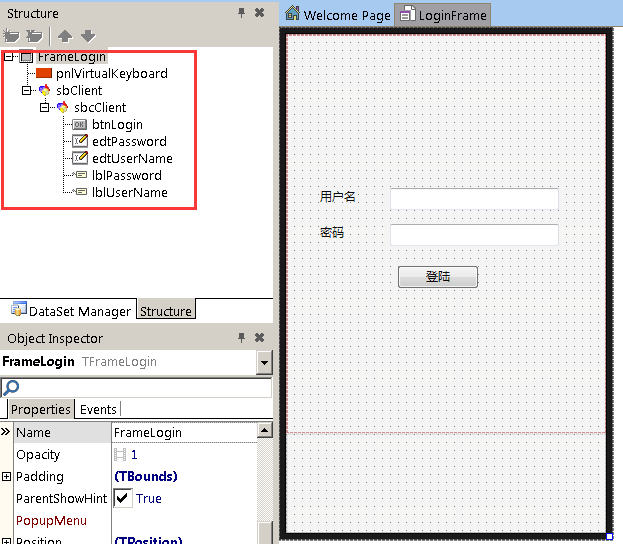This screenshot has height=544, width=623.
Task: Switch to the Events tab
Action: click(x=98, y=409)
